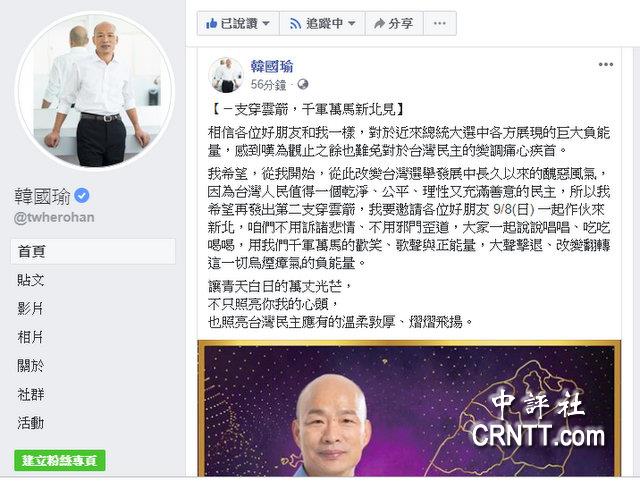Open the post's three-dot options menu
The width and height of the screenshot is (640, 481).
click(x=606, y=65)
